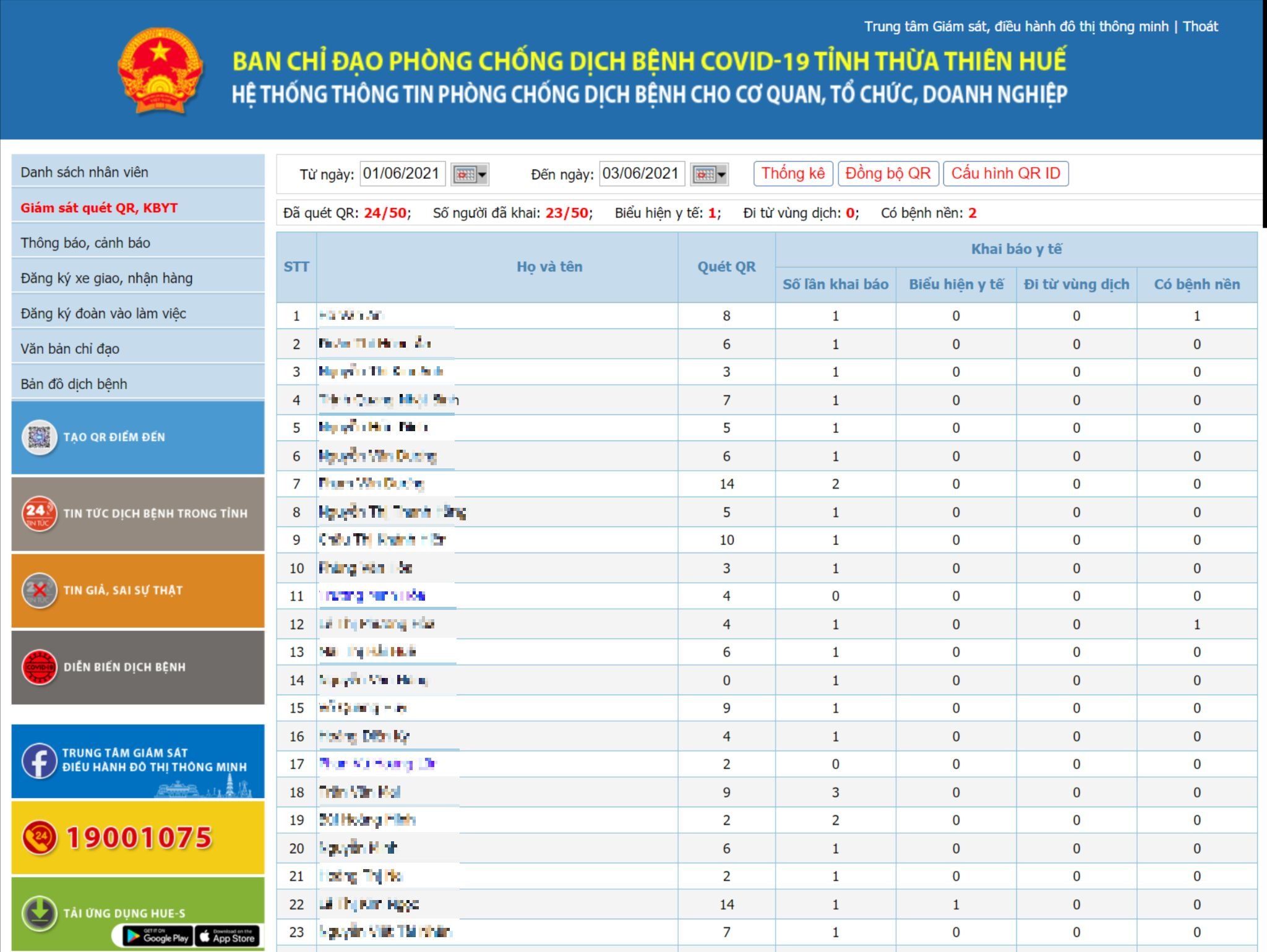Click the hotline phone icon beside 19001075
The image size is (1267, 952).
pyautogui.click(x=39, y=838)
